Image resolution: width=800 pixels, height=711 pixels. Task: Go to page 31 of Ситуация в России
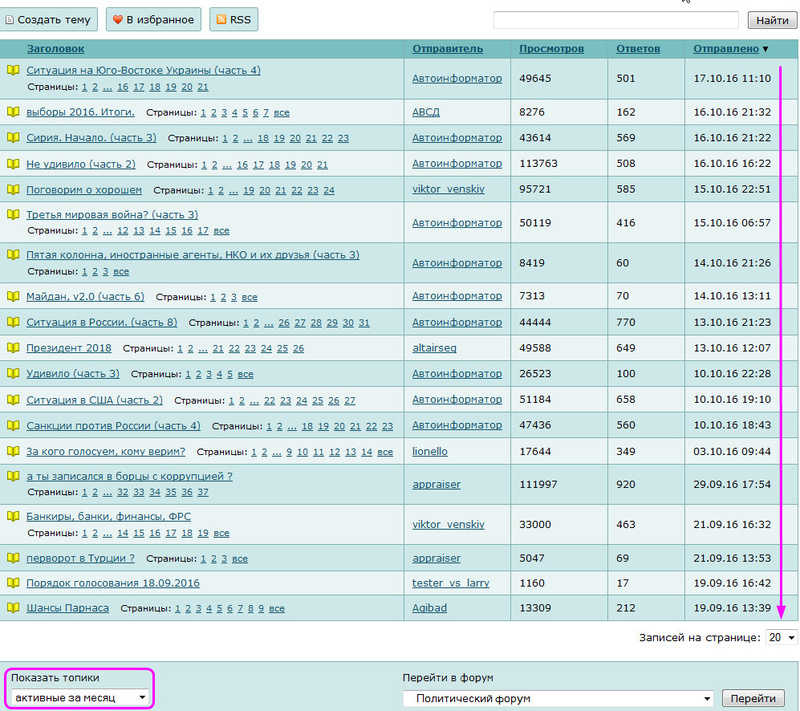point(364,322)
